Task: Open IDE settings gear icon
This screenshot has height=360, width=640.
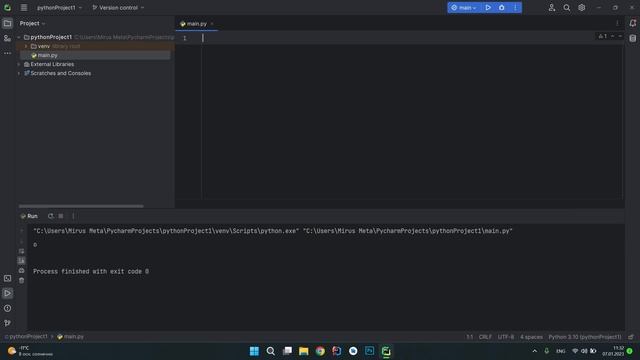Action: pos(582,7)
